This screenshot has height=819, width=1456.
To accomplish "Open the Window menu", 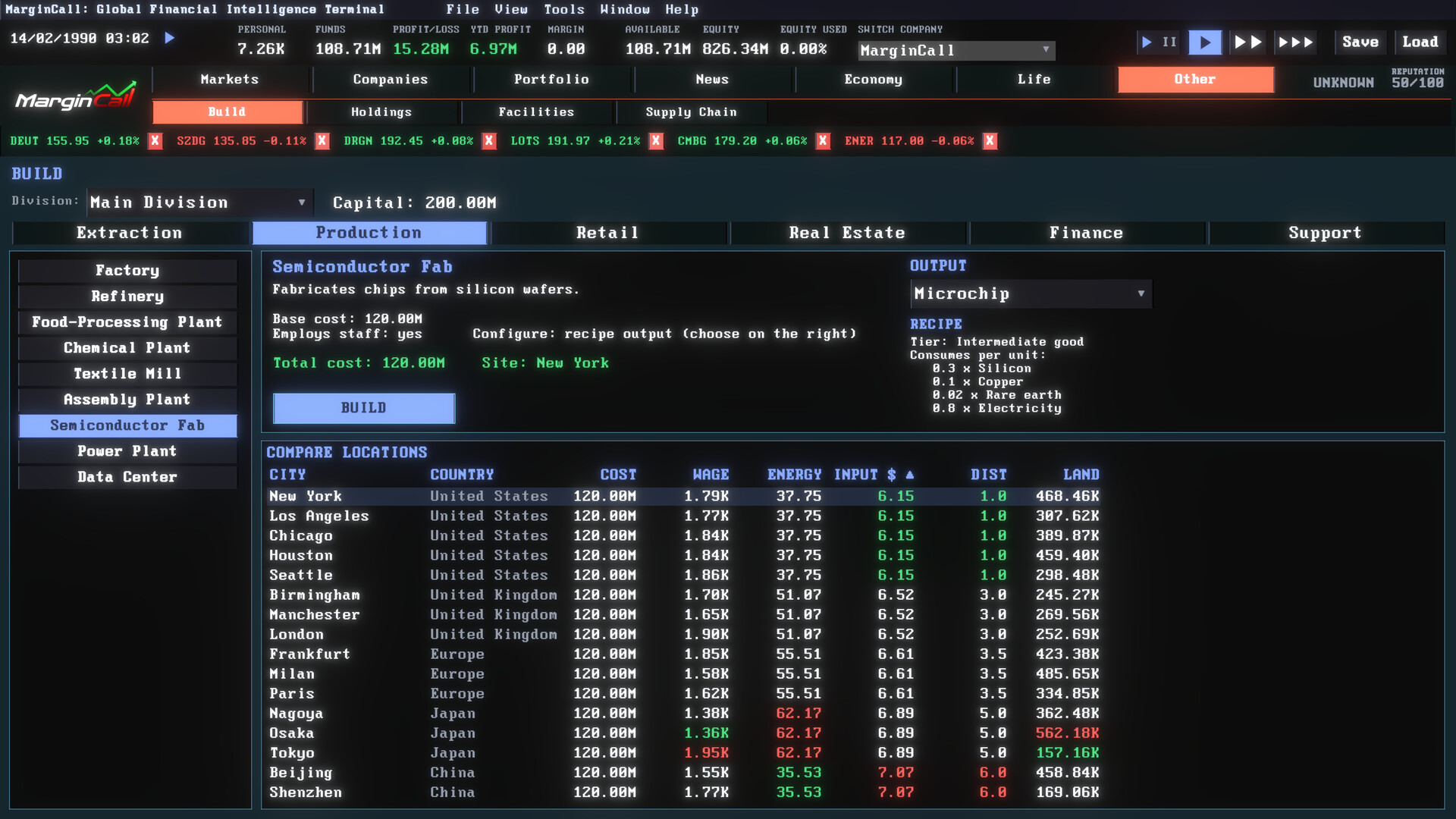I will [625, 10].
